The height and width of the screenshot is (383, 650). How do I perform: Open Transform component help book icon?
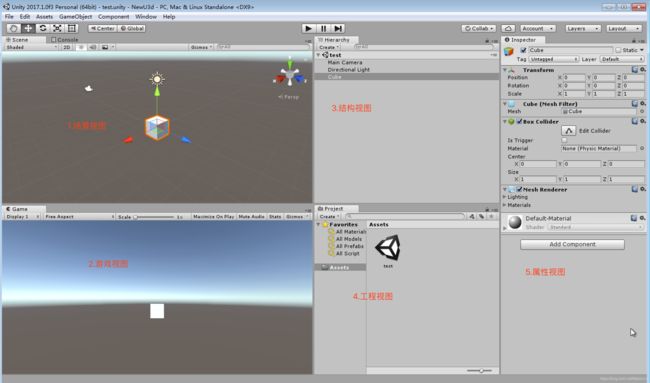[x=635, y=70]
